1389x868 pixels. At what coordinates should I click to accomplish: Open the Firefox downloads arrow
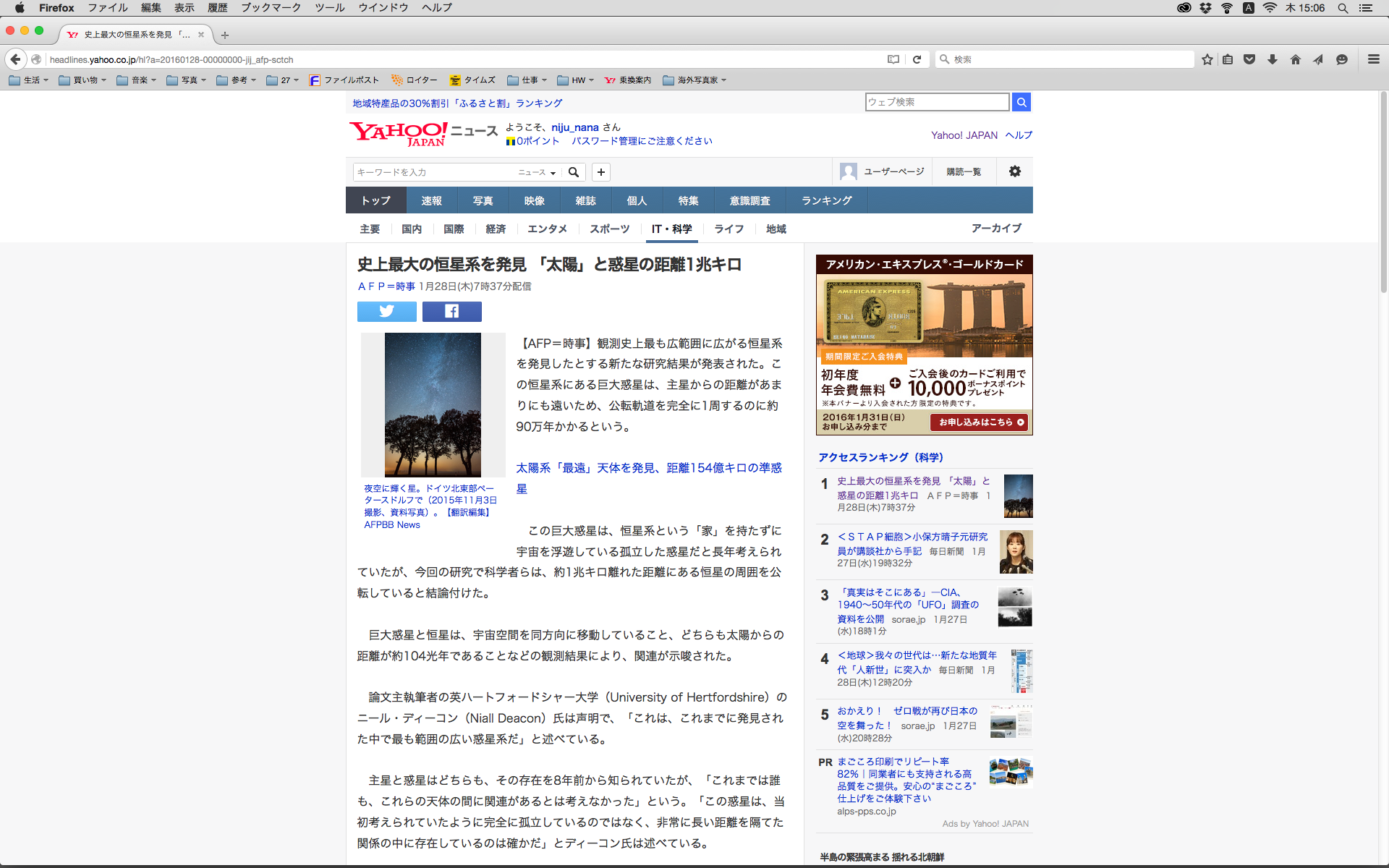1273,59
